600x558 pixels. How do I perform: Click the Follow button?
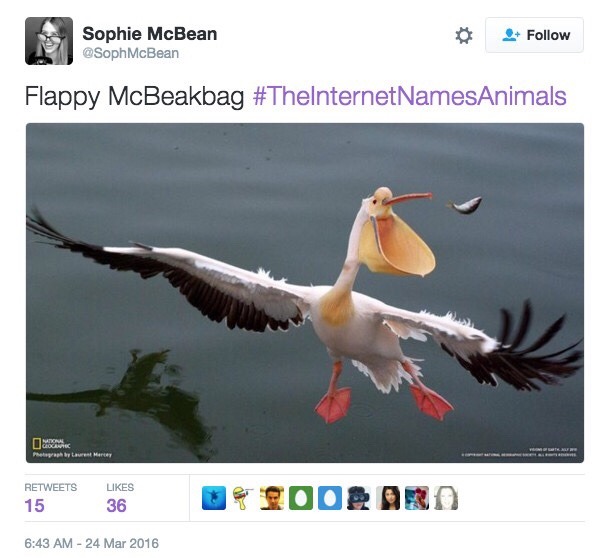(x=534, y=35)
